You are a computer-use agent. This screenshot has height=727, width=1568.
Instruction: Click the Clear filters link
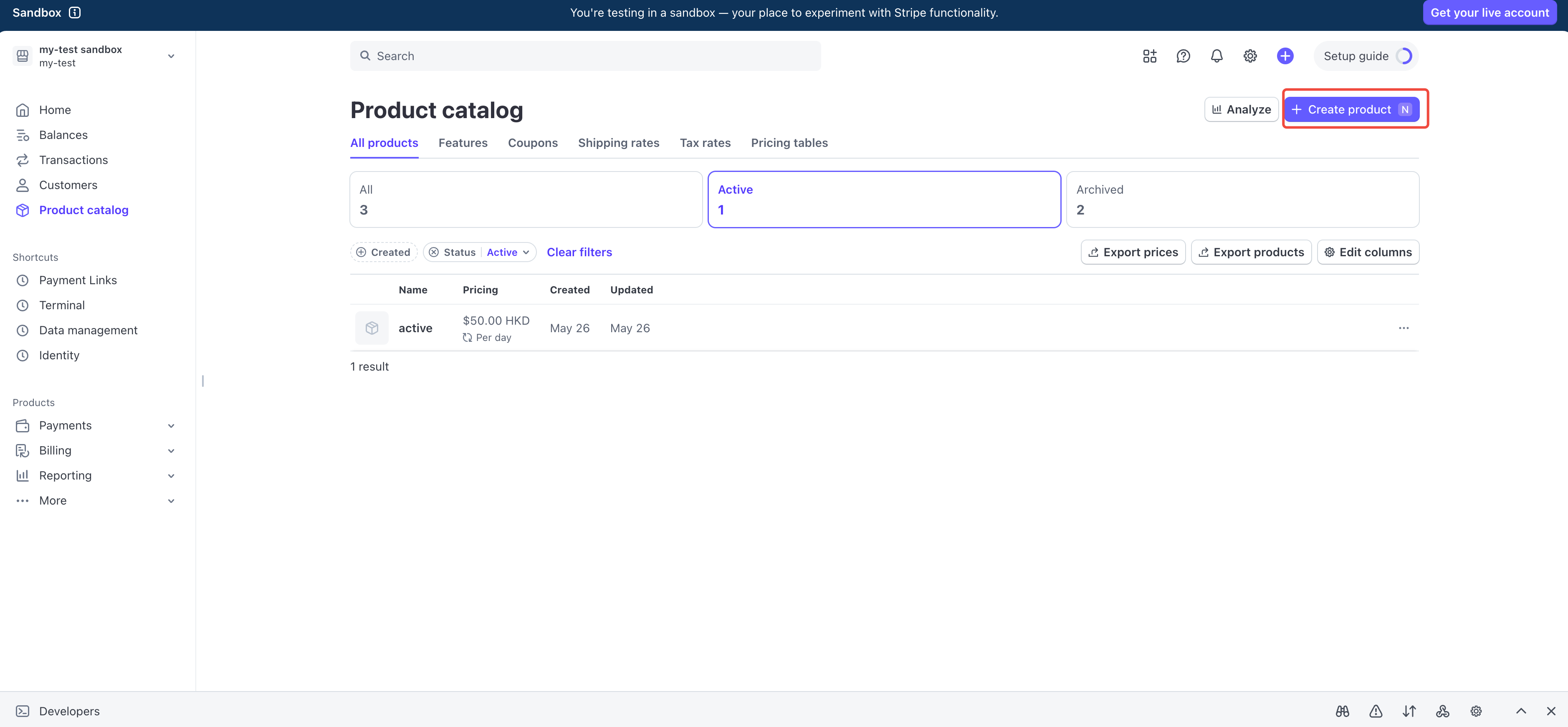coord(579,252)
